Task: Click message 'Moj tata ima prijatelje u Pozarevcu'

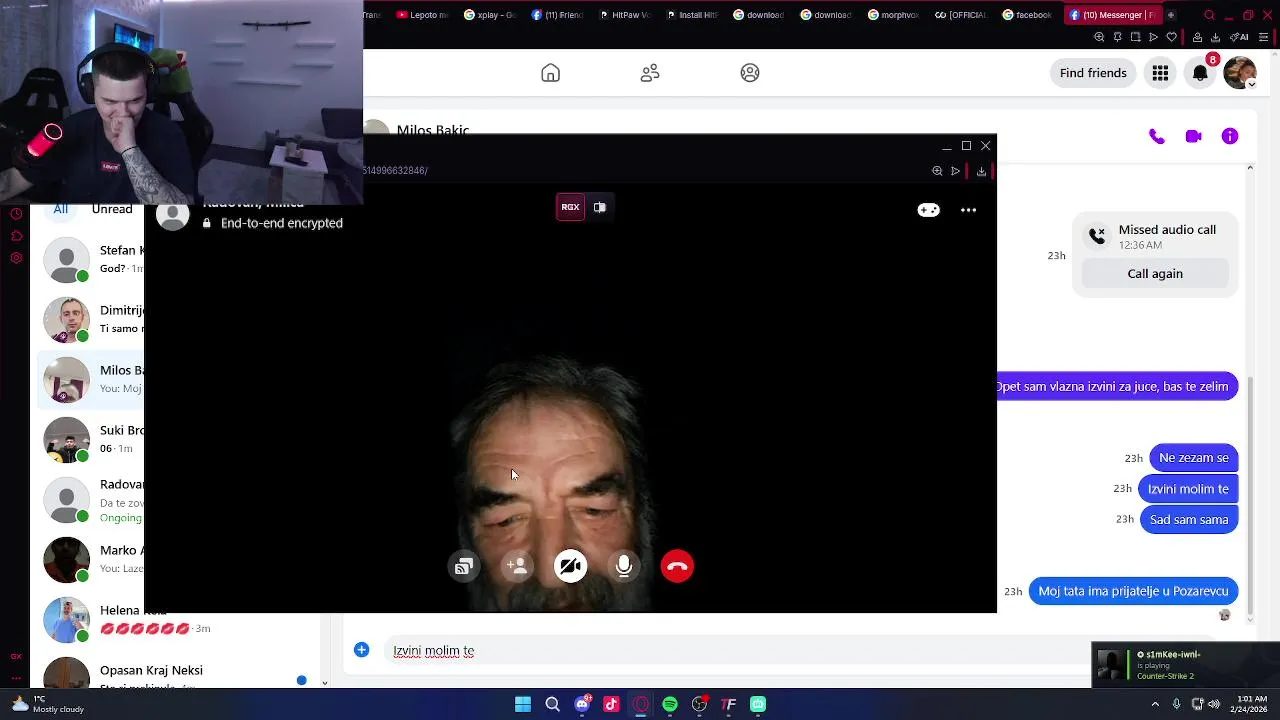Action: pos(1133,591)
